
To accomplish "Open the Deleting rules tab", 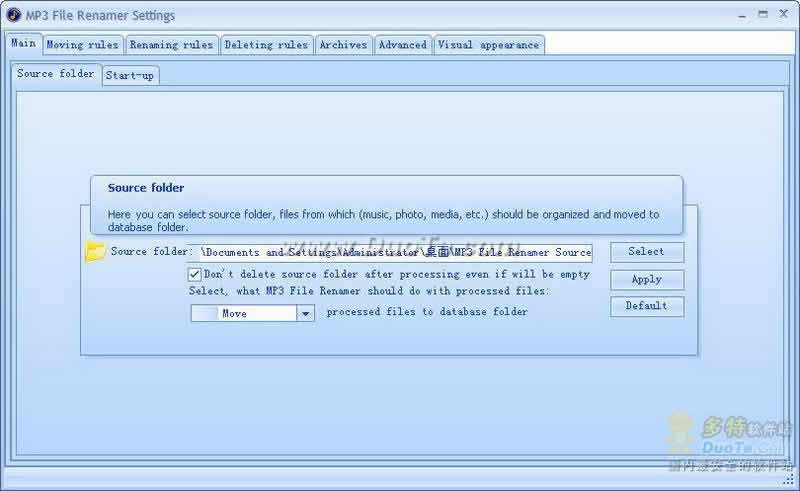I will tap(266, 45).
